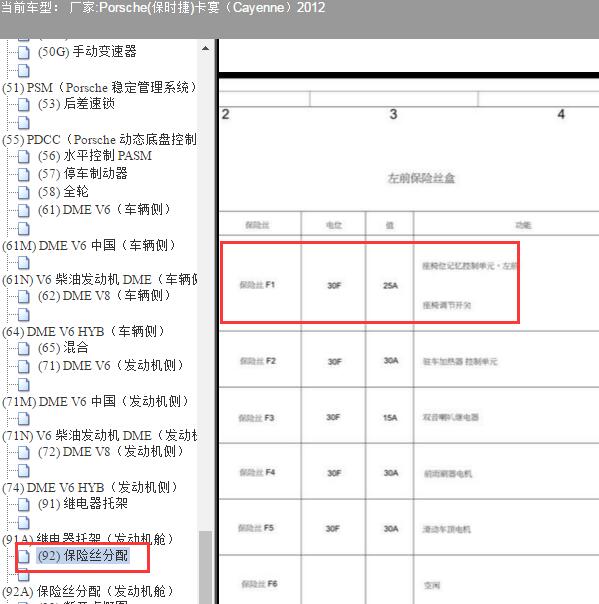Click the 功能 column header

coord(523,225)
